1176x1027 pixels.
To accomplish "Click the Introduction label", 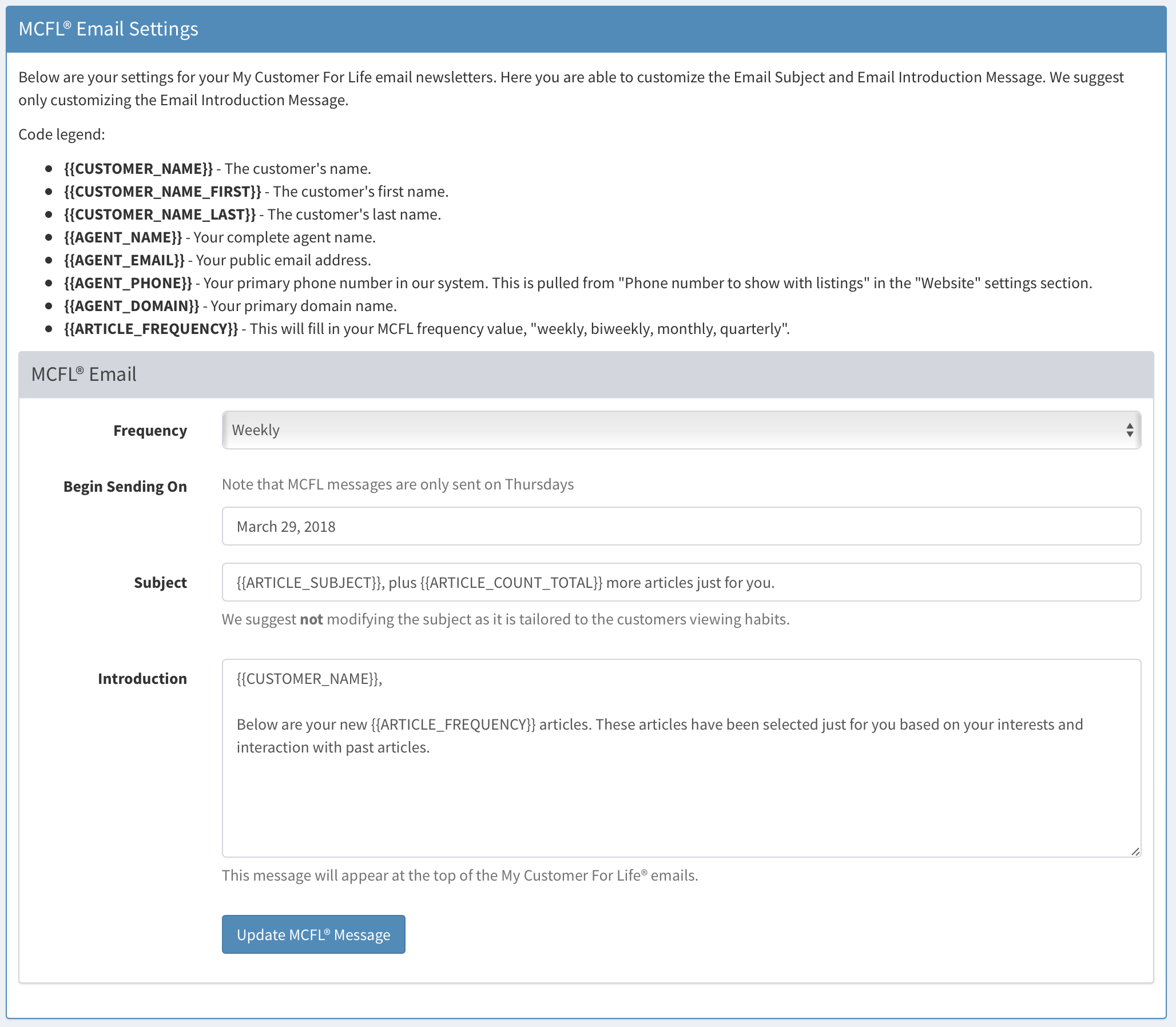I will click(x=142, y=679).
